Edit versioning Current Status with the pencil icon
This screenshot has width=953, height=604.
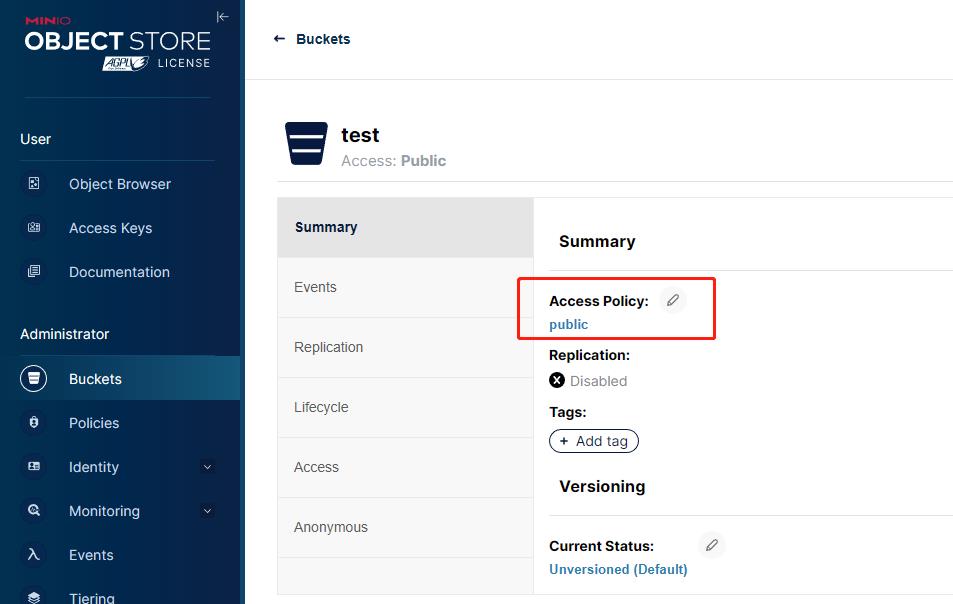click(x=711, y=545)
